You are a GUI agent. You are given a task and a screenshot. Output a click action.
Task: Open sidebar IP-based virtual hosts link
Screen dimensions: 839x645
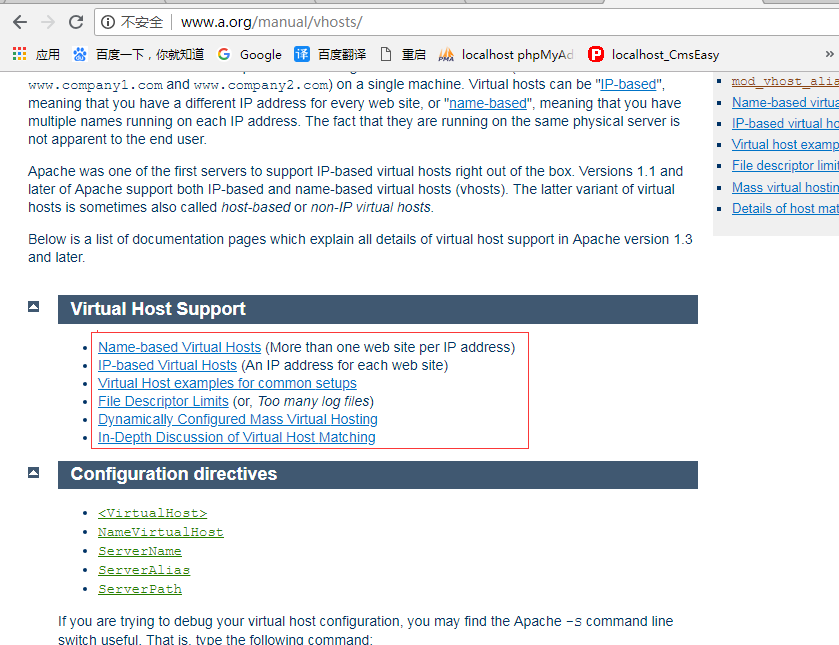(x=785, y=123)
